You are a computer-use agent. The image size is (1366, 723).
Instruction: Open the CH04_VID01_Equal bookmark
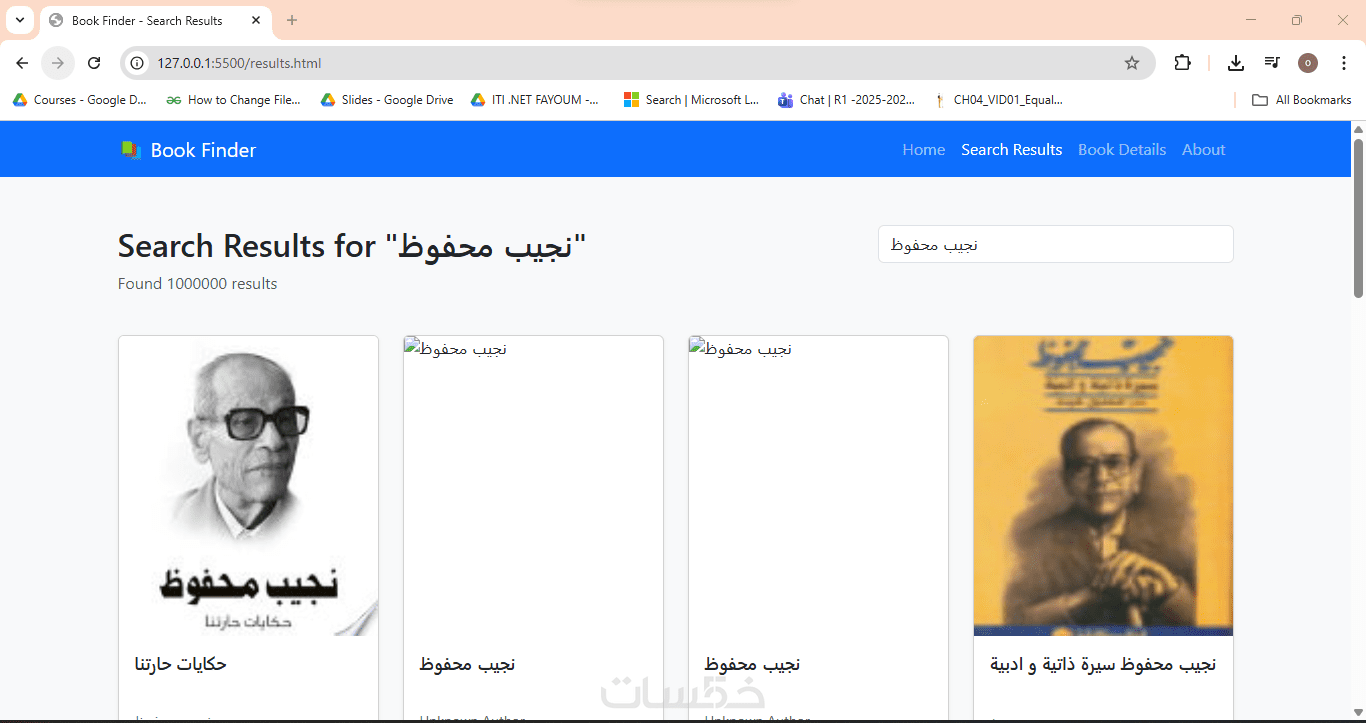point(999,100)
